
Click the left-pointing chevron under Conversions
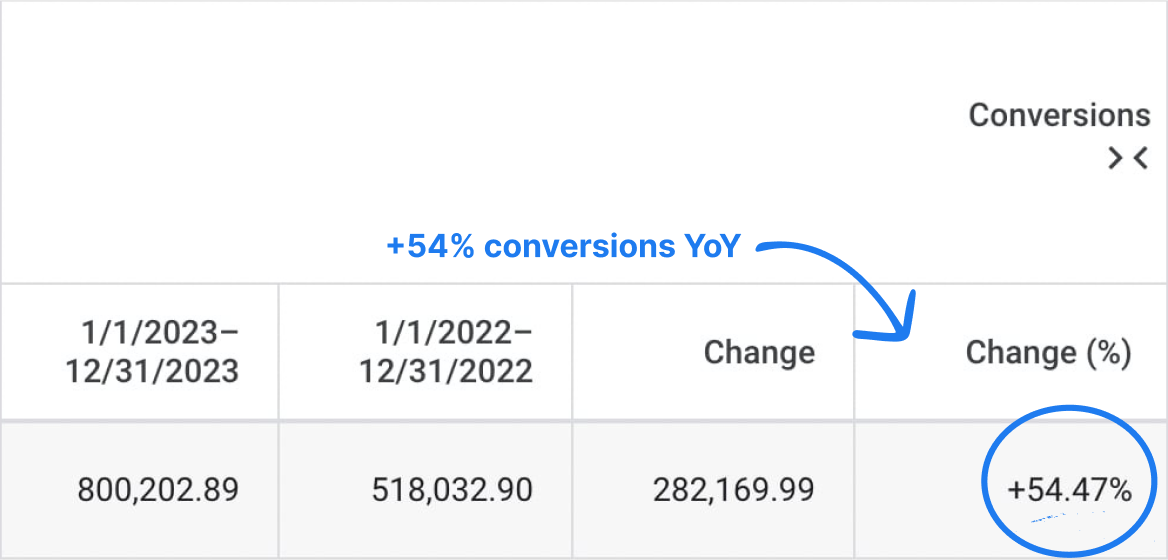(x=1140, y=158)
